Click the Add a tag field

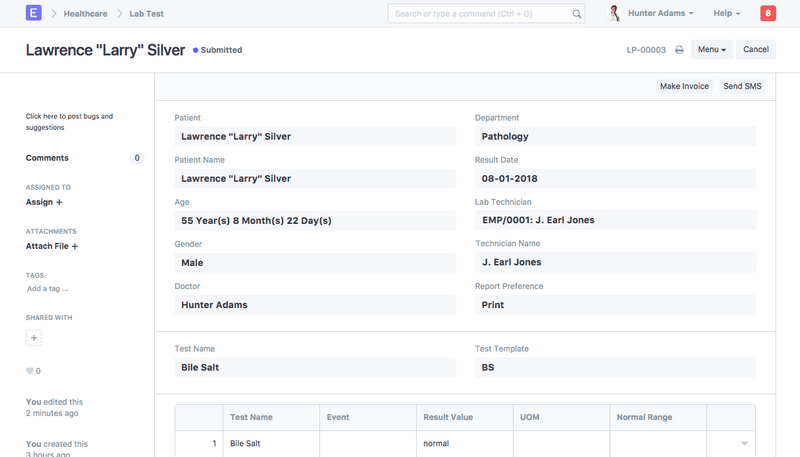coord(48,289)
